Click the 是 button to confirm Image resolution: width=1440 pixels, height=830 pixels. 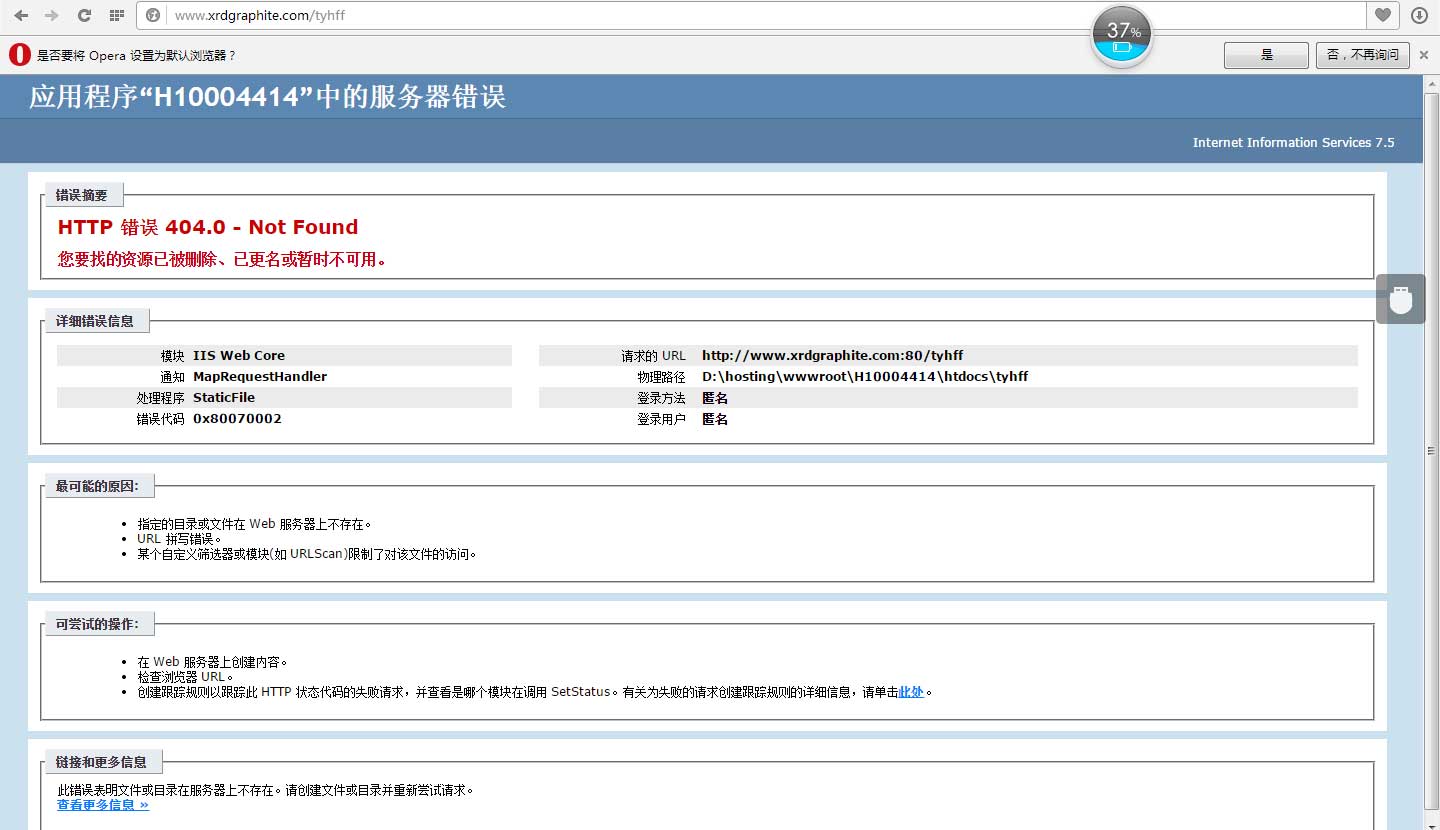[x=1266, y=55]
